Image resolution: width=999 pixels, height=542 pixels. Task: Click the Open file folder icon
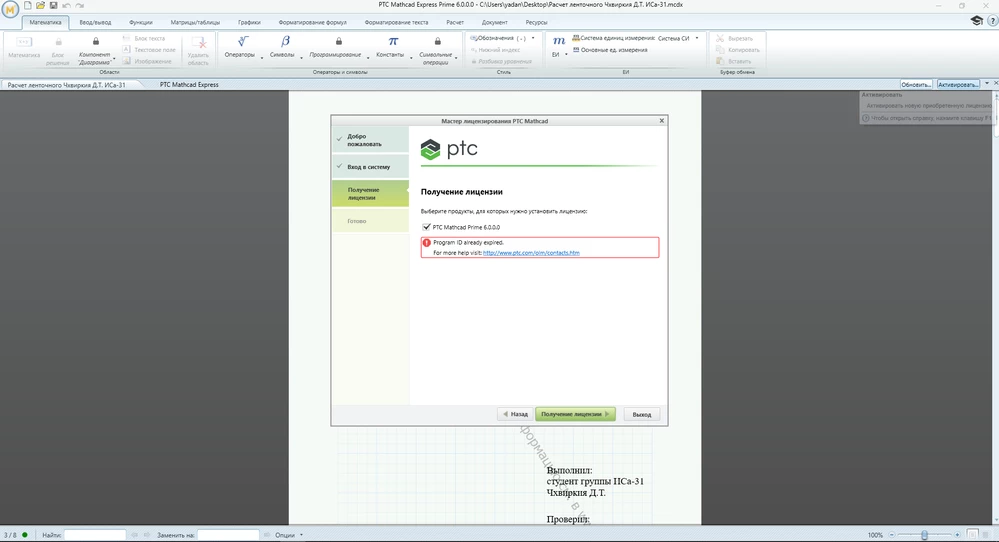coord(40,5)
